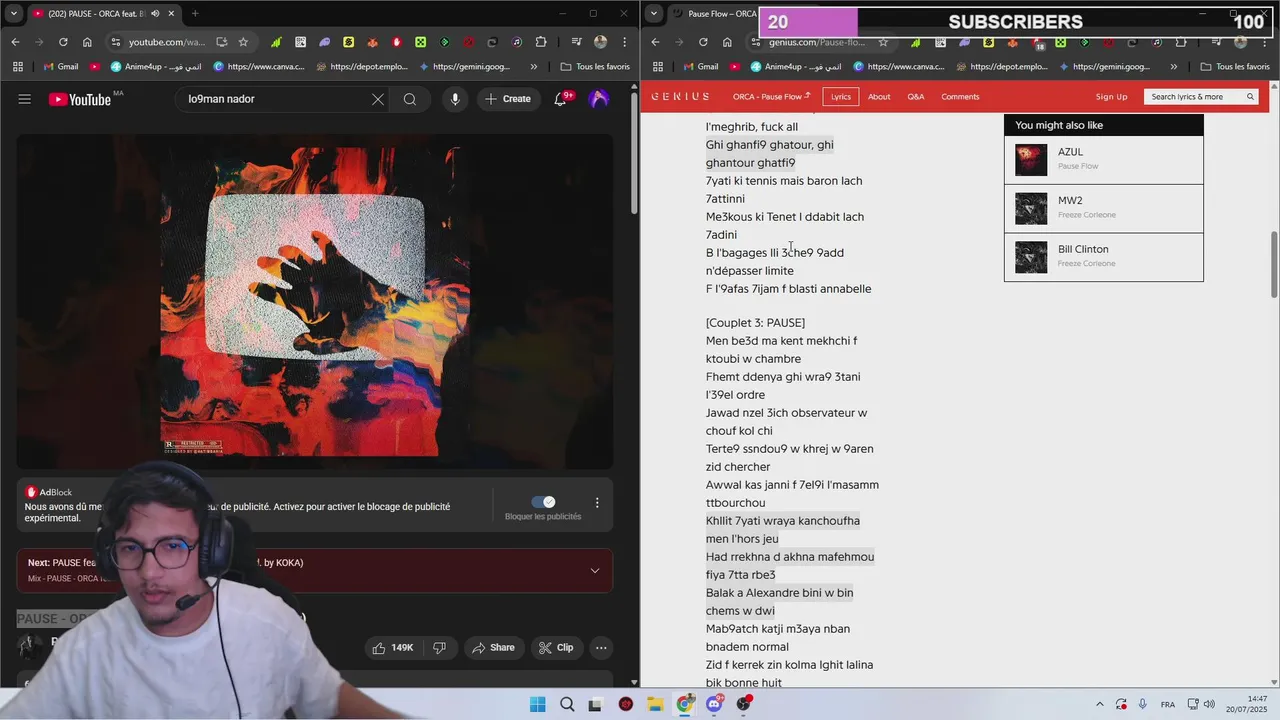Image resolution: width=1280 pixels, height=720 pixels.
Task: Go back in the YouTube browser window
Action: [x=15, y=42]
